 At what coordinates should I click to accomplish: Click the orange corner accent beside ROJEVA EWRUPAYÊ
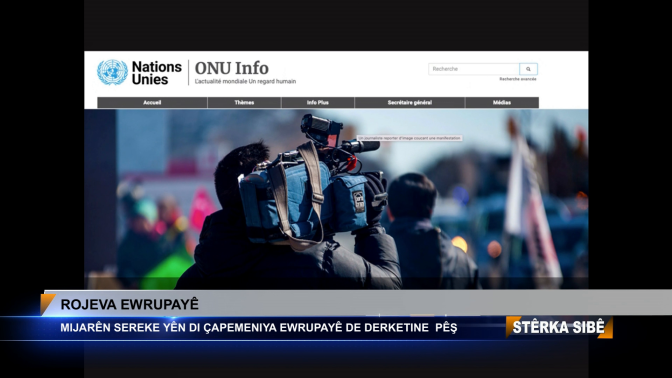[x=47, y=304]
